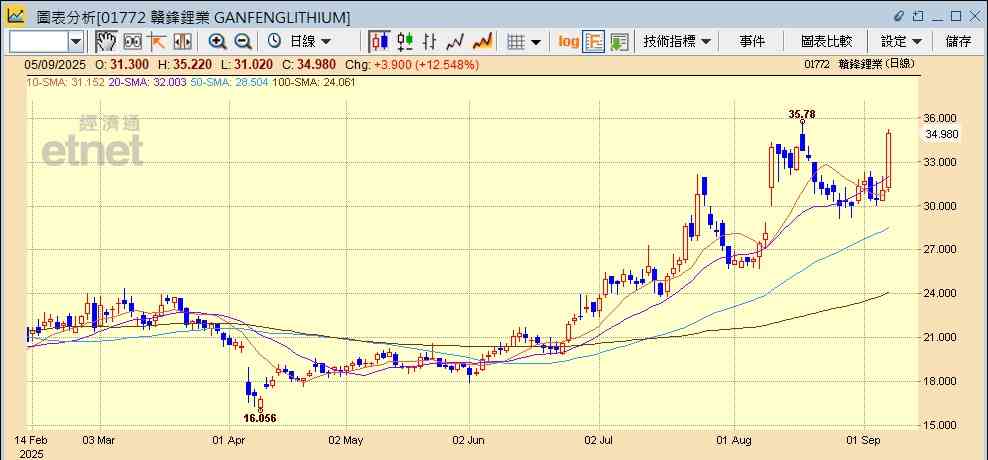
Task: Open the stock code combo box arrow
Action: pyautogui.click(x=76, y=42)
